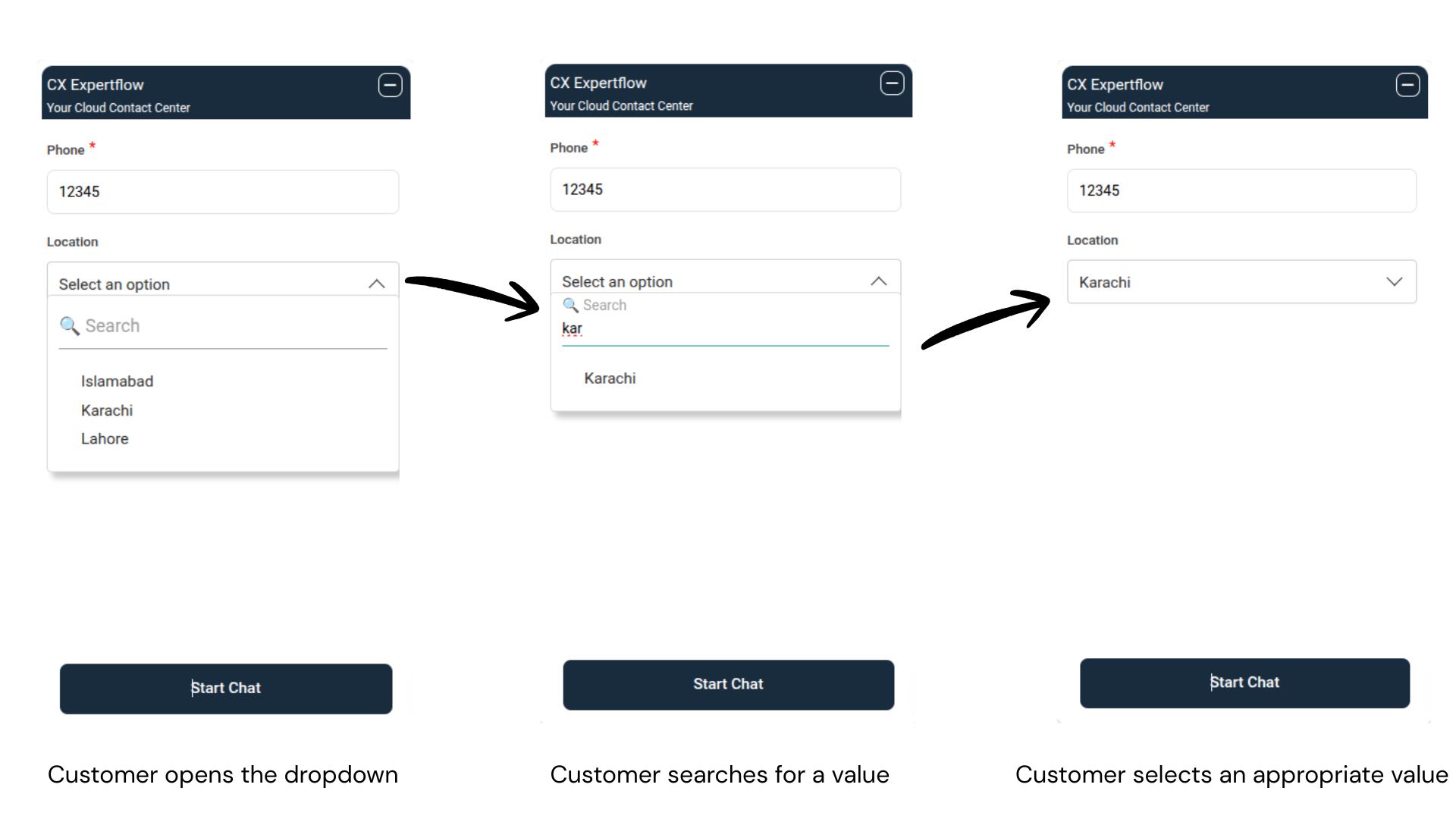
Task: Click the Phone input containing 12345 in left panel
Action: 222,191
